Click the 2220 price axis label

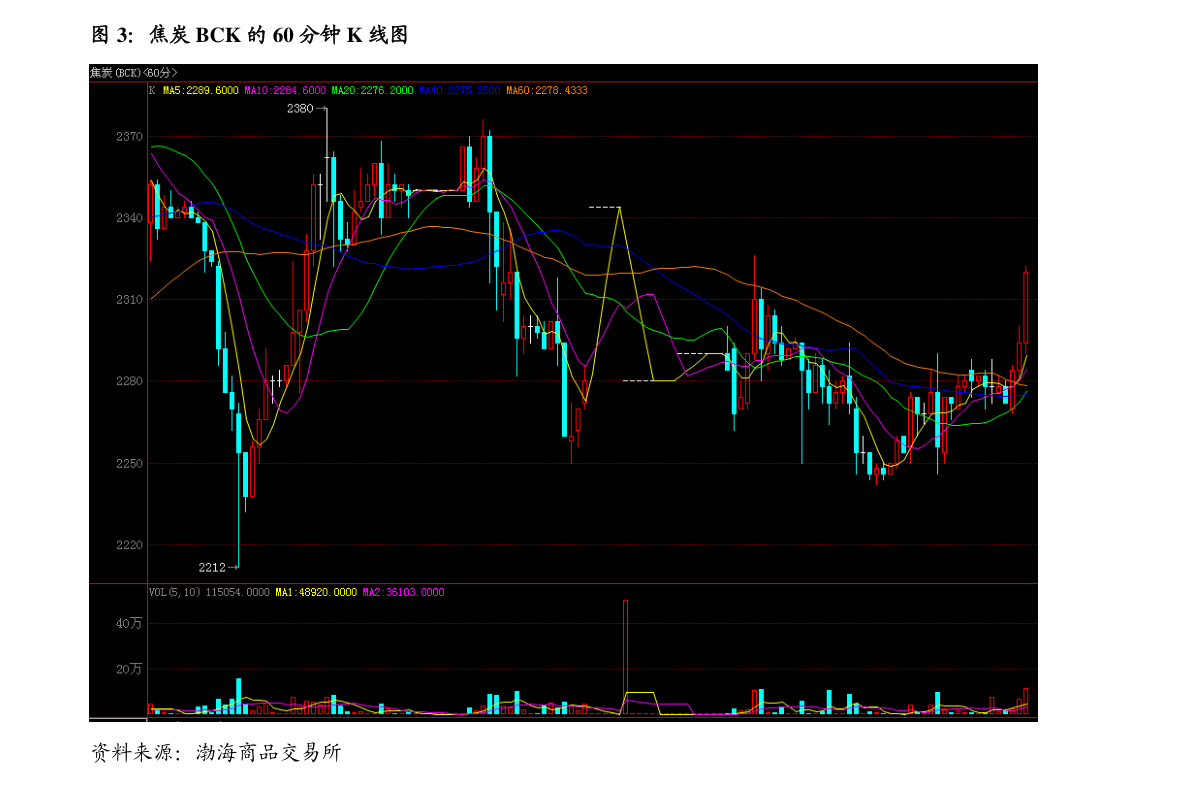click(x=129, y=545)
